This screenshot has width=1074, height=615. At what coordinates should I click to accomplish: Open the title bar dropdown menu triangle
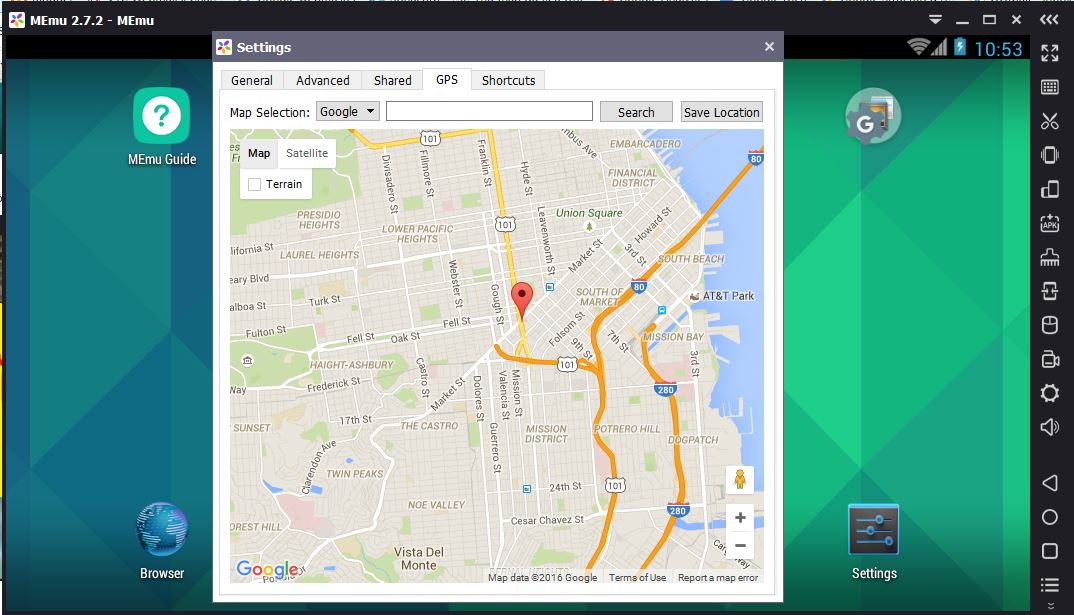point(935,20)
